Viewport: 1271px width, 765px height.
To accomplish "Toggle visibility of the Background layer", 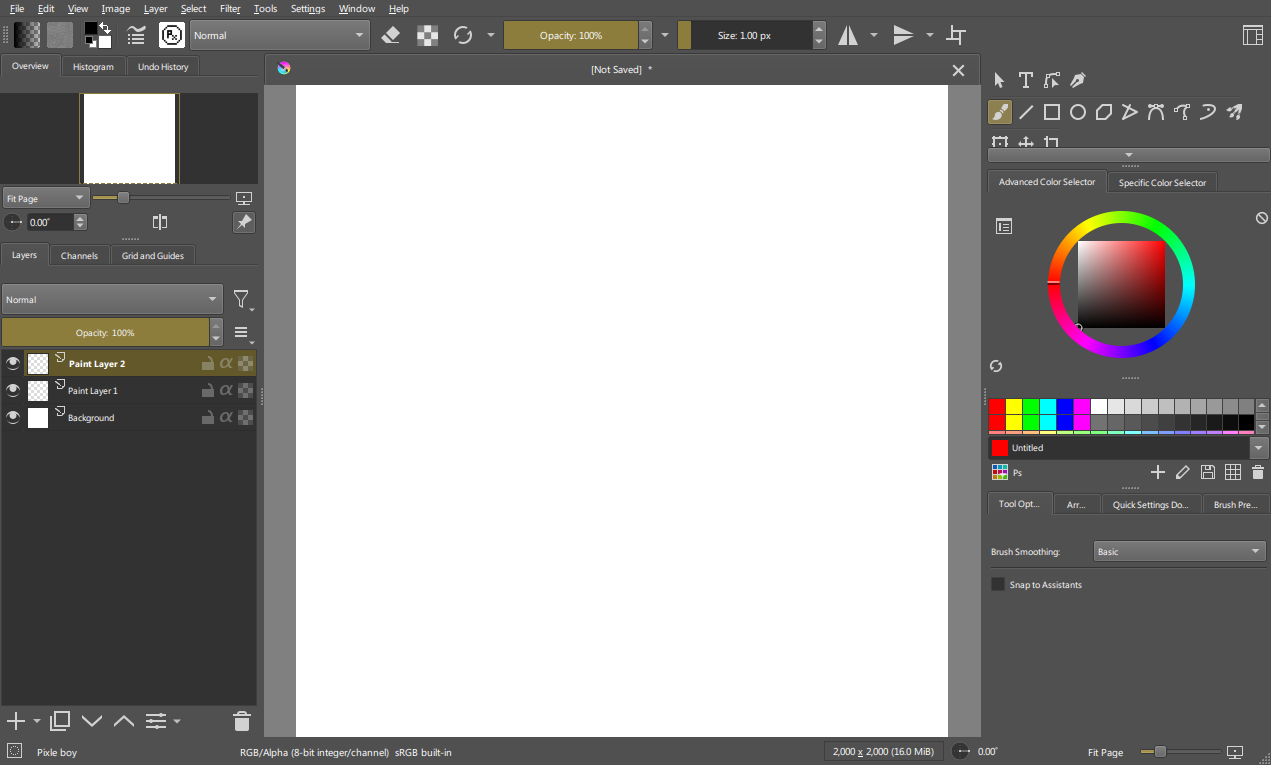I will [13, 418].
